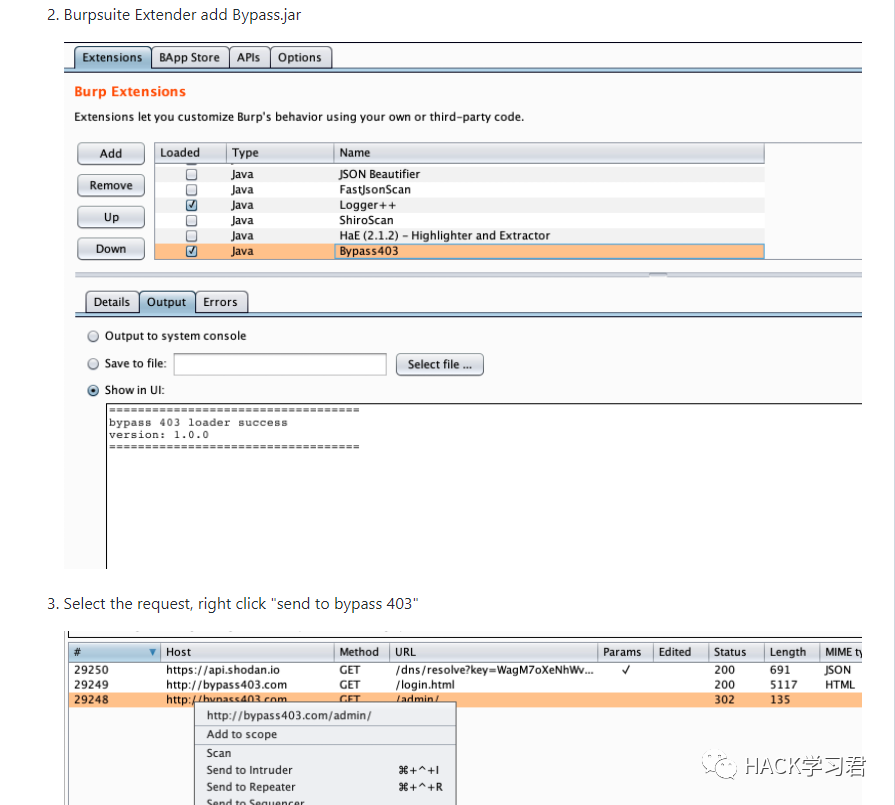895x805 pixels.
Task: Sort history by Method column
Action: coord(362,652)
